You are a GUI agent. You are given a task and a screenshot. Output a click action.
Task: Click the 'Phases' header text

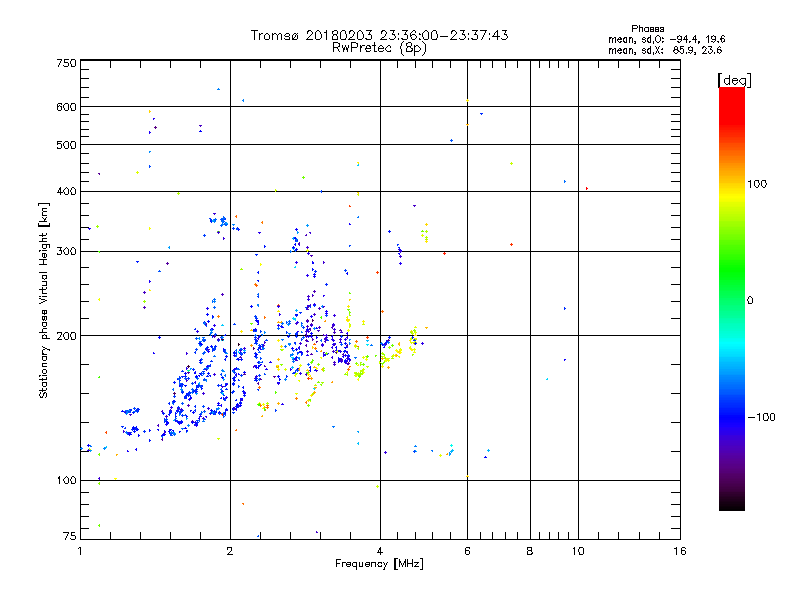(647, 29)
